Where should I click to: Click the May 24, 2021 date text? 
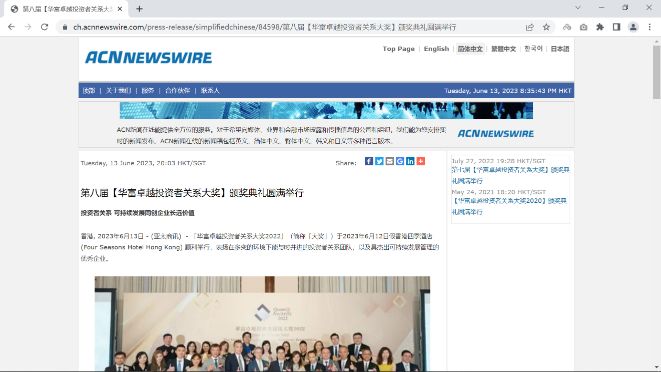(498, 192)
